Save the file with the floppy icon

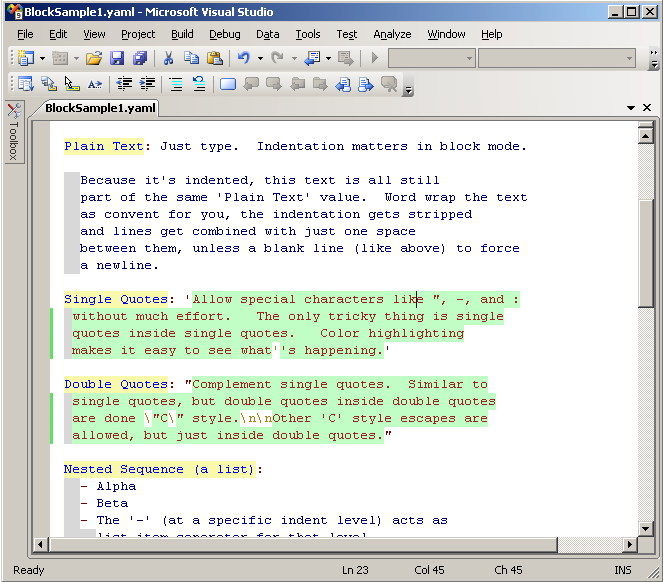tap(117, 58)
